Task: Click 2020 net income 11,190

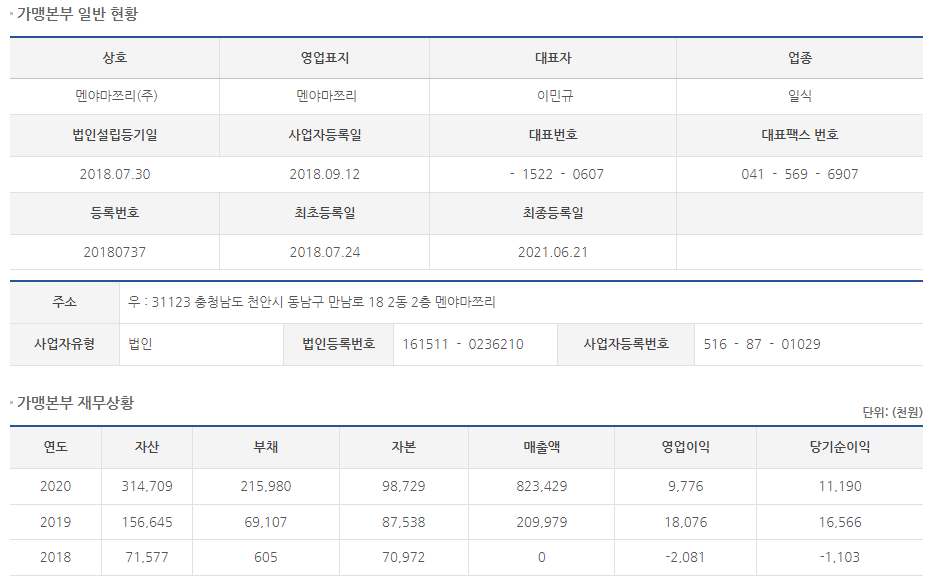Action: [840, 487]
